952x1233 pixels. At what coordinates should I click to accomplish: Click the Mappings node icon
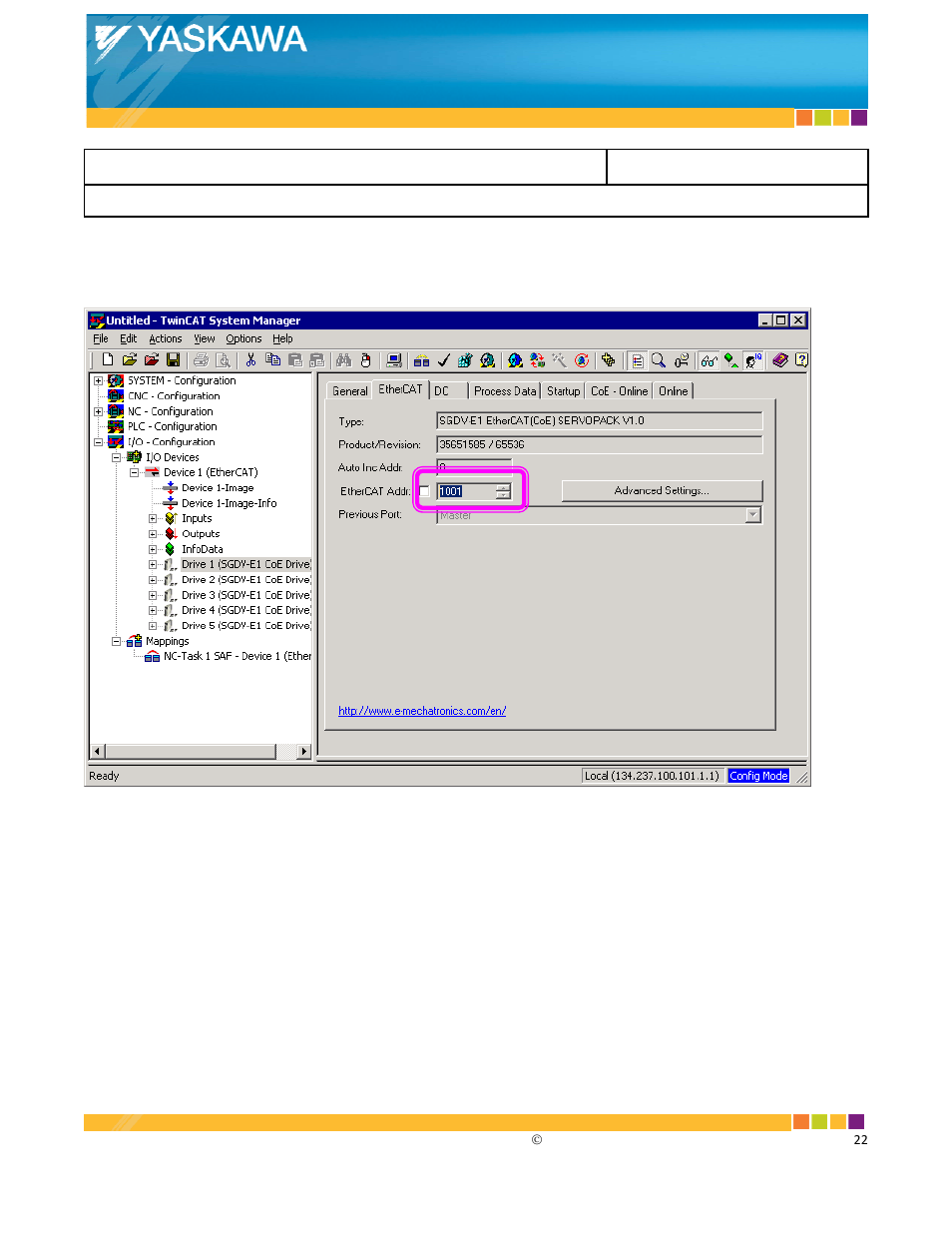click(x=134, y=641)
